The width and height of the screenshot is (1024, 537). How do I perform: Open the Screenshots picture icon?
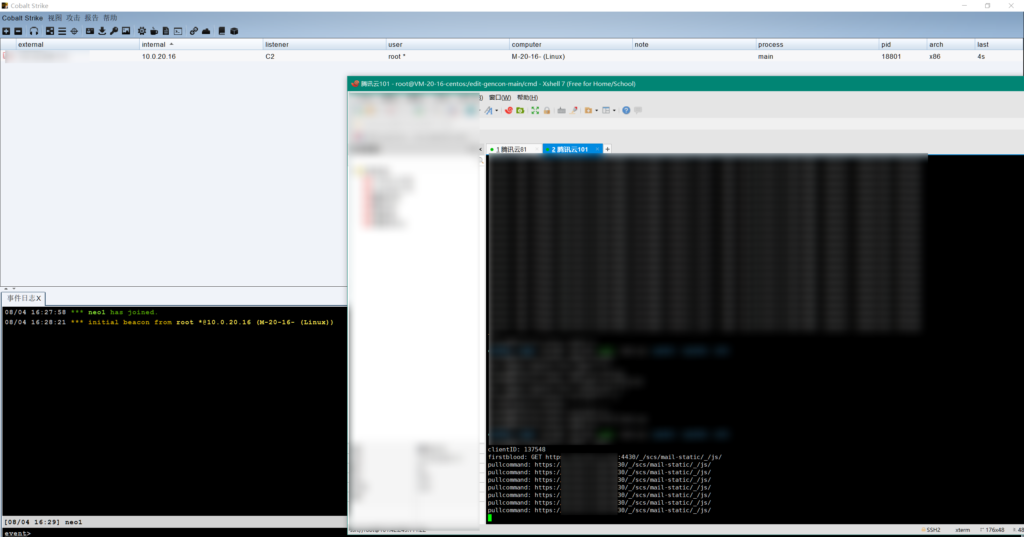coord(126,31)
